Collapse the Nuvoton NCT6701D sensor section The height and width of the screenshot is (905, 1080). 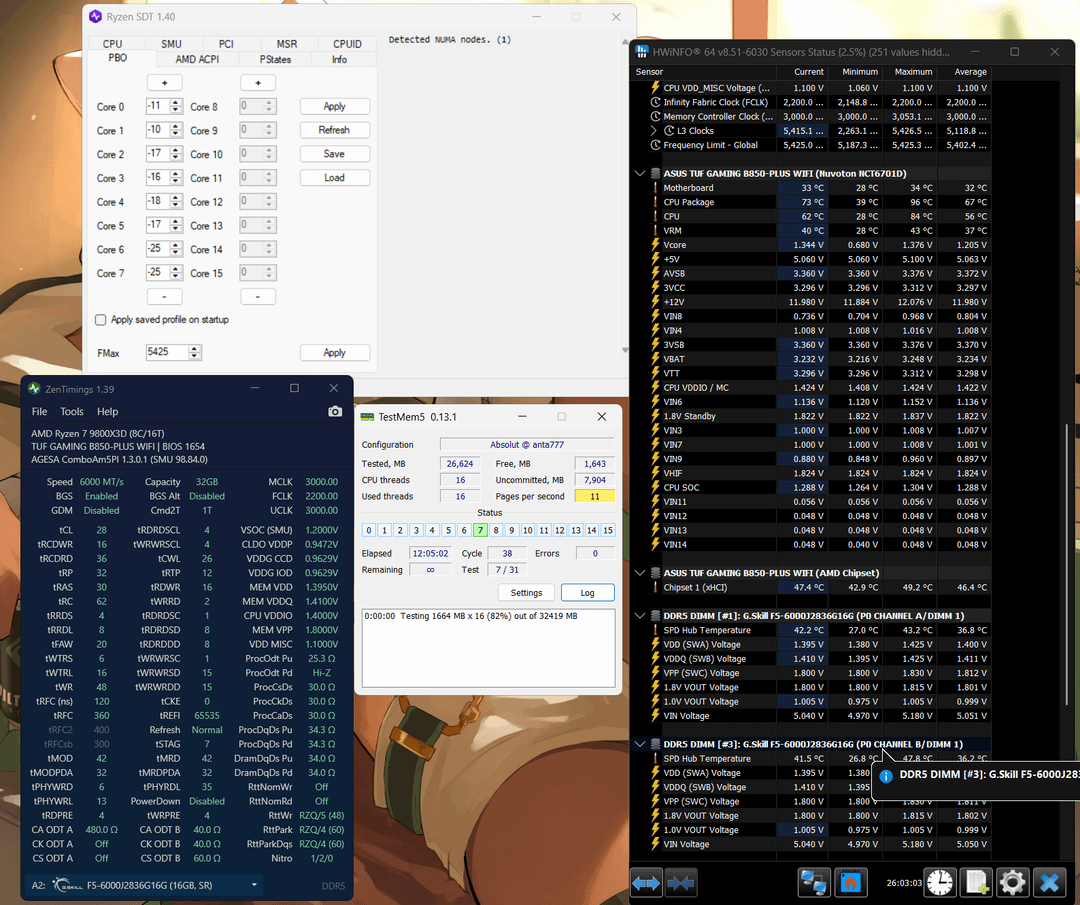click(640, 174)
